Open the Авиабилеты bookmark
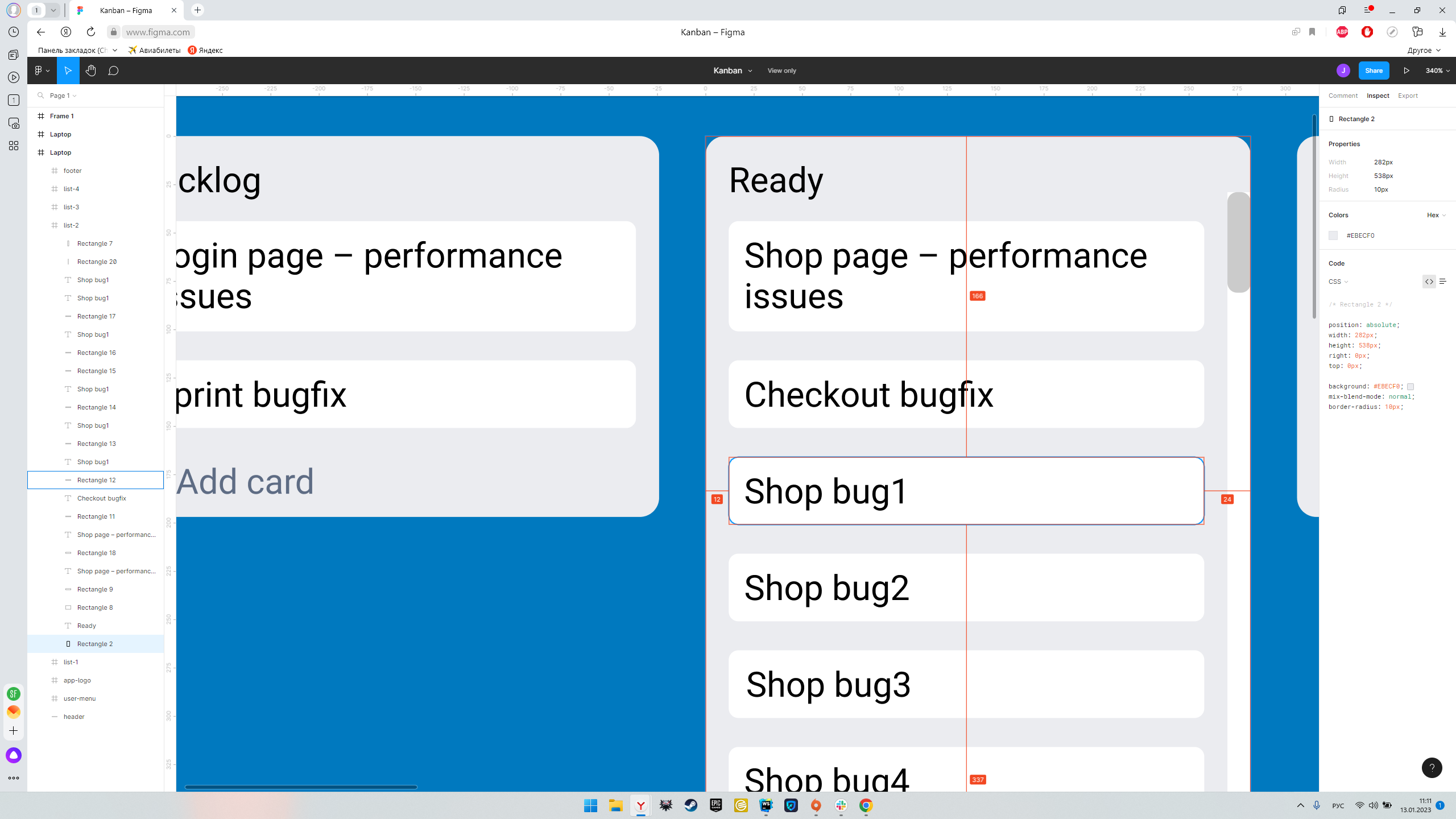1456x819 pixels. click(154, 50)
